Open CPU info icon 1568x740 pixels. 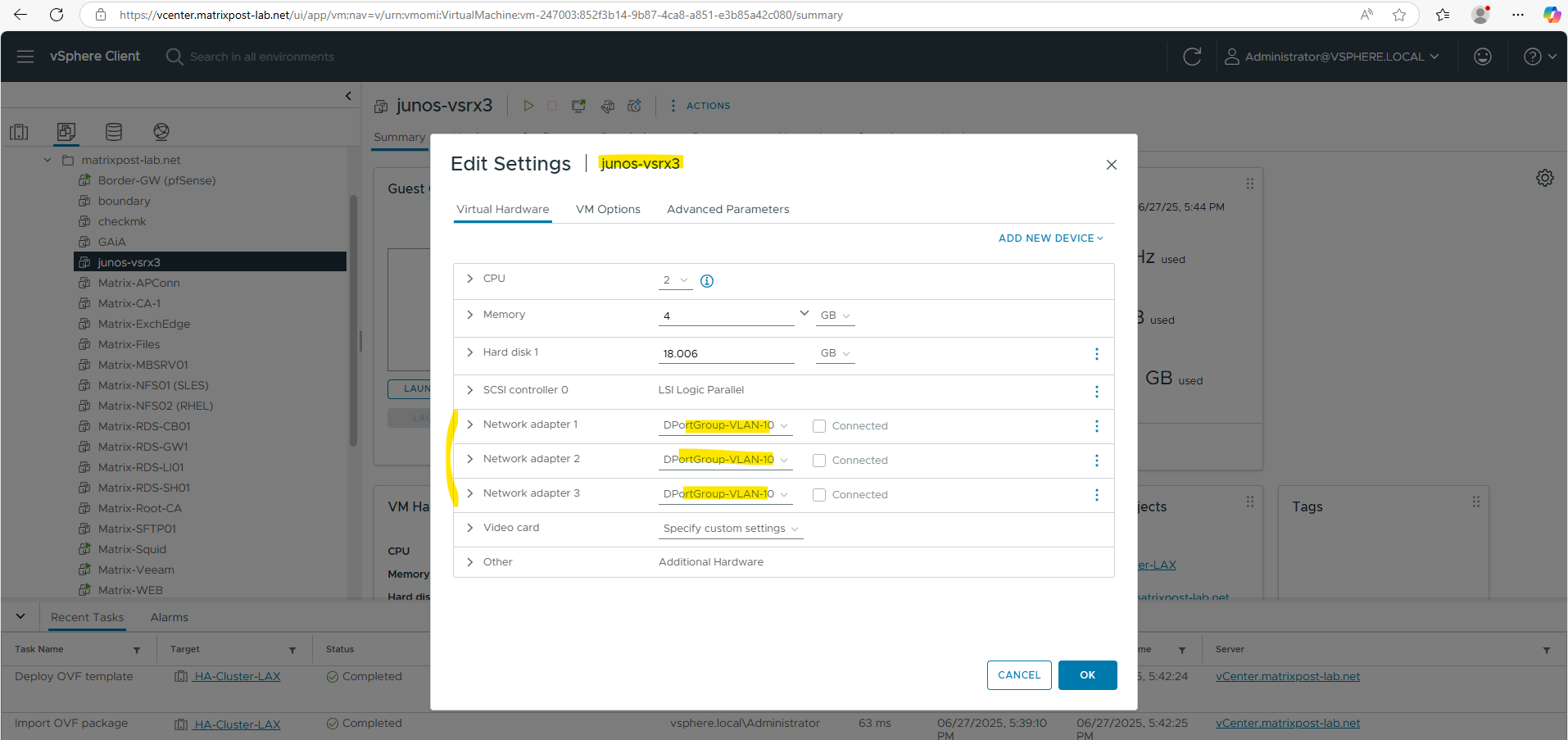707,281
